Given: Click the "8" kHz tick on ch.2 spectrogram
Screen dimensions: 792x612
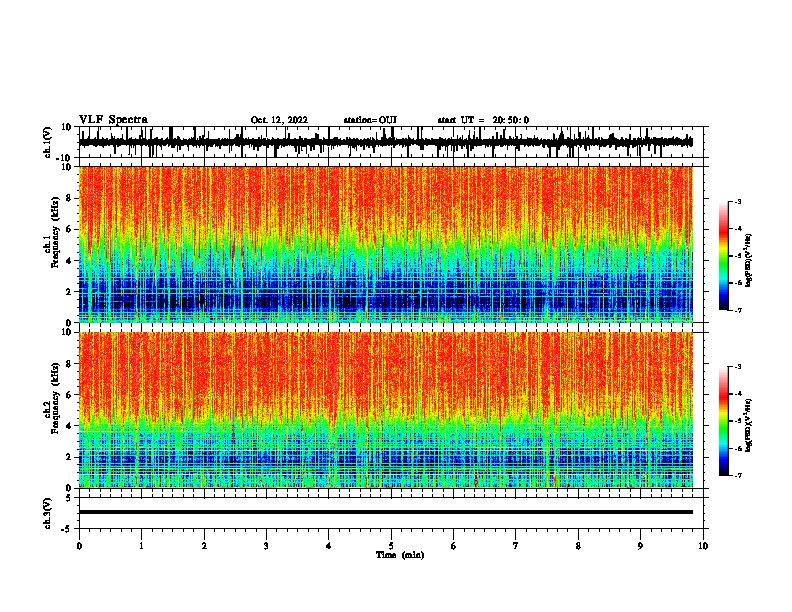Looking at the screenshot, I should tap(69, 364).
